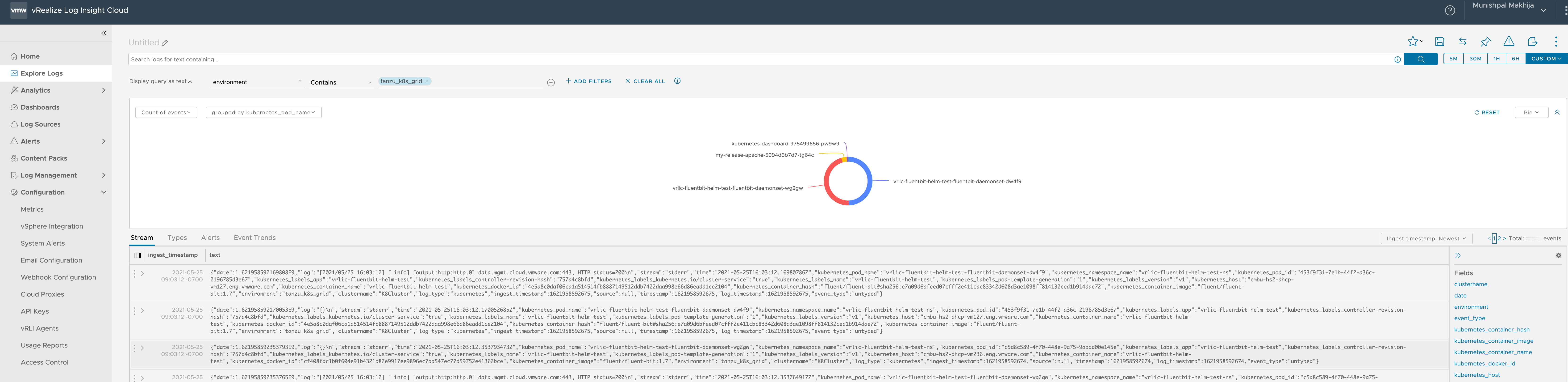The height and width of the screenshot is (382, 1568).
Task: Expand the second log event row
Action: point(142,311)
